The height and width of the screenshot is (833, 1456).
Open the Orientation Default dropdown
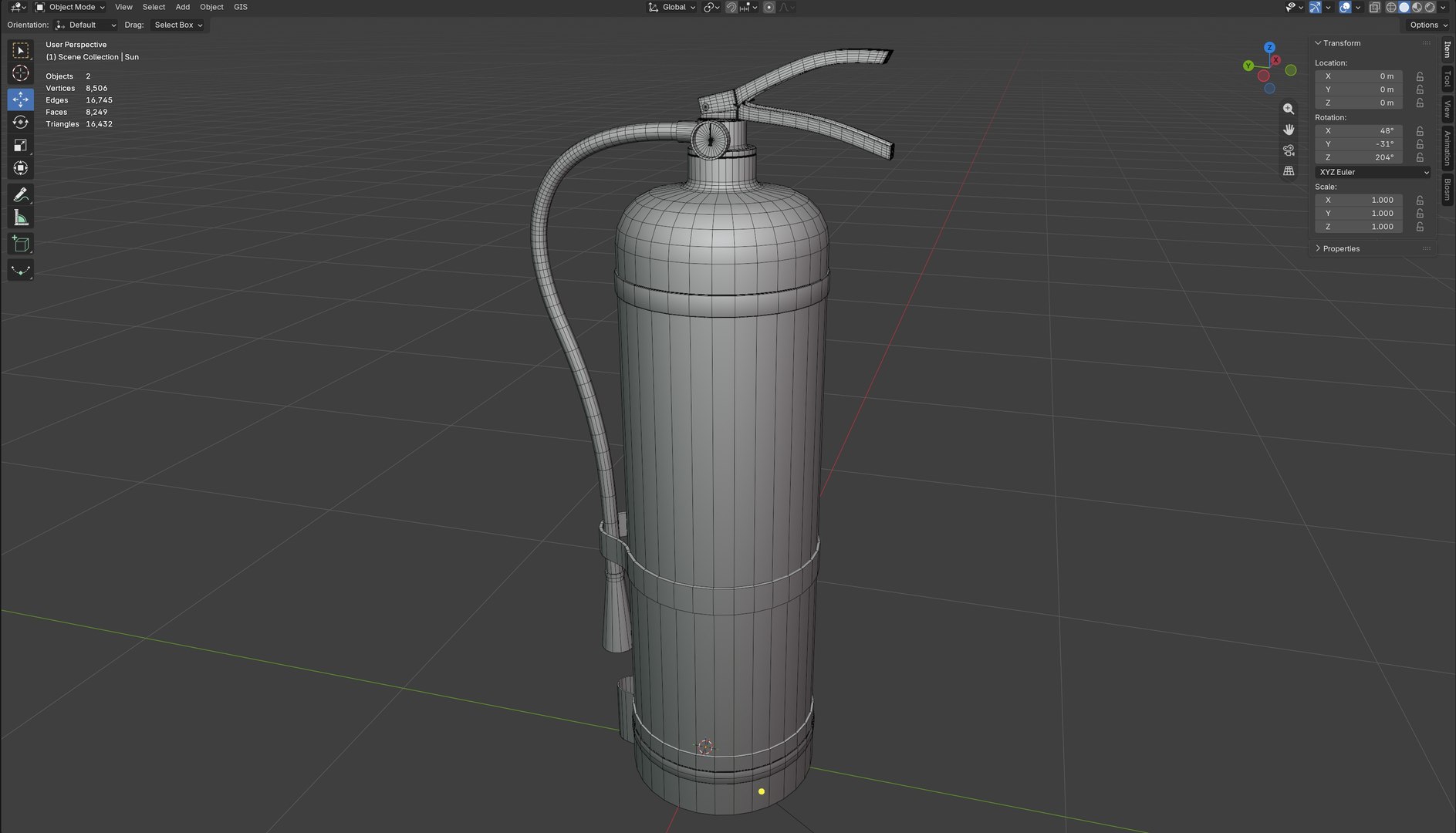[x=86, y=25]
